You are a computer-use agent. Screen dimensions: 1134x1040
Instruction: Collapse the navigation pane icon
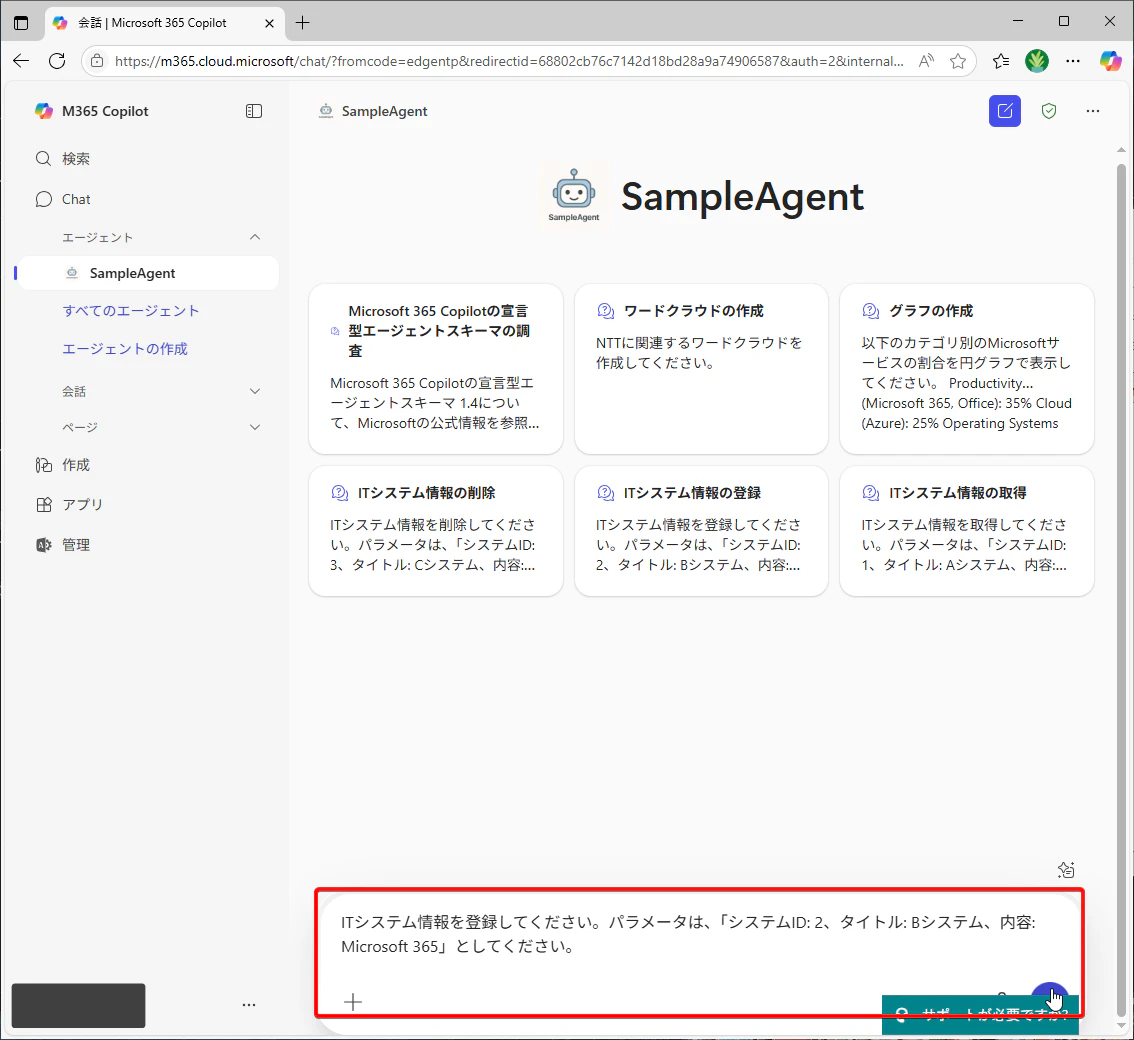254,111
